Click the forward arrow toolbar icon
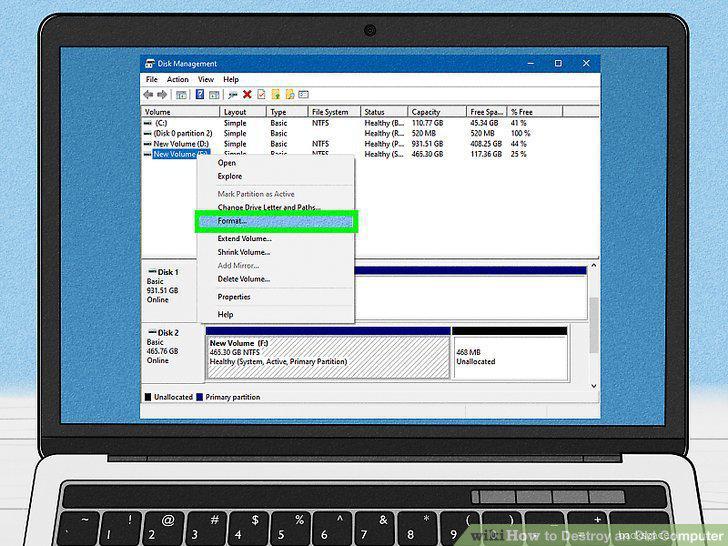728x546 pixels. pos(162,95)
